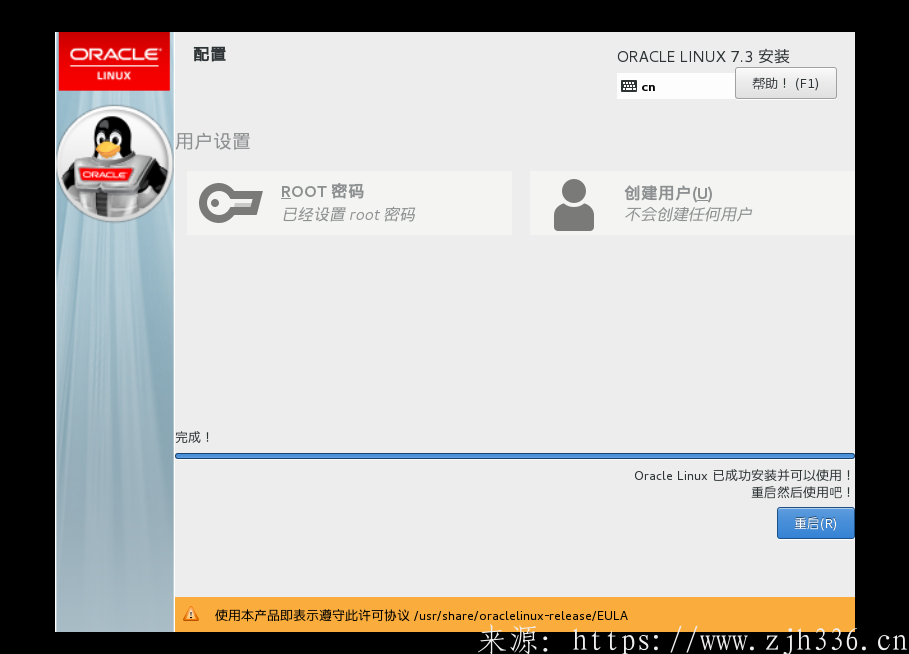This screenshot has height=654, width=909.
Task: Click the 已经设置 root 密码 status text
Action: [348, 214]
